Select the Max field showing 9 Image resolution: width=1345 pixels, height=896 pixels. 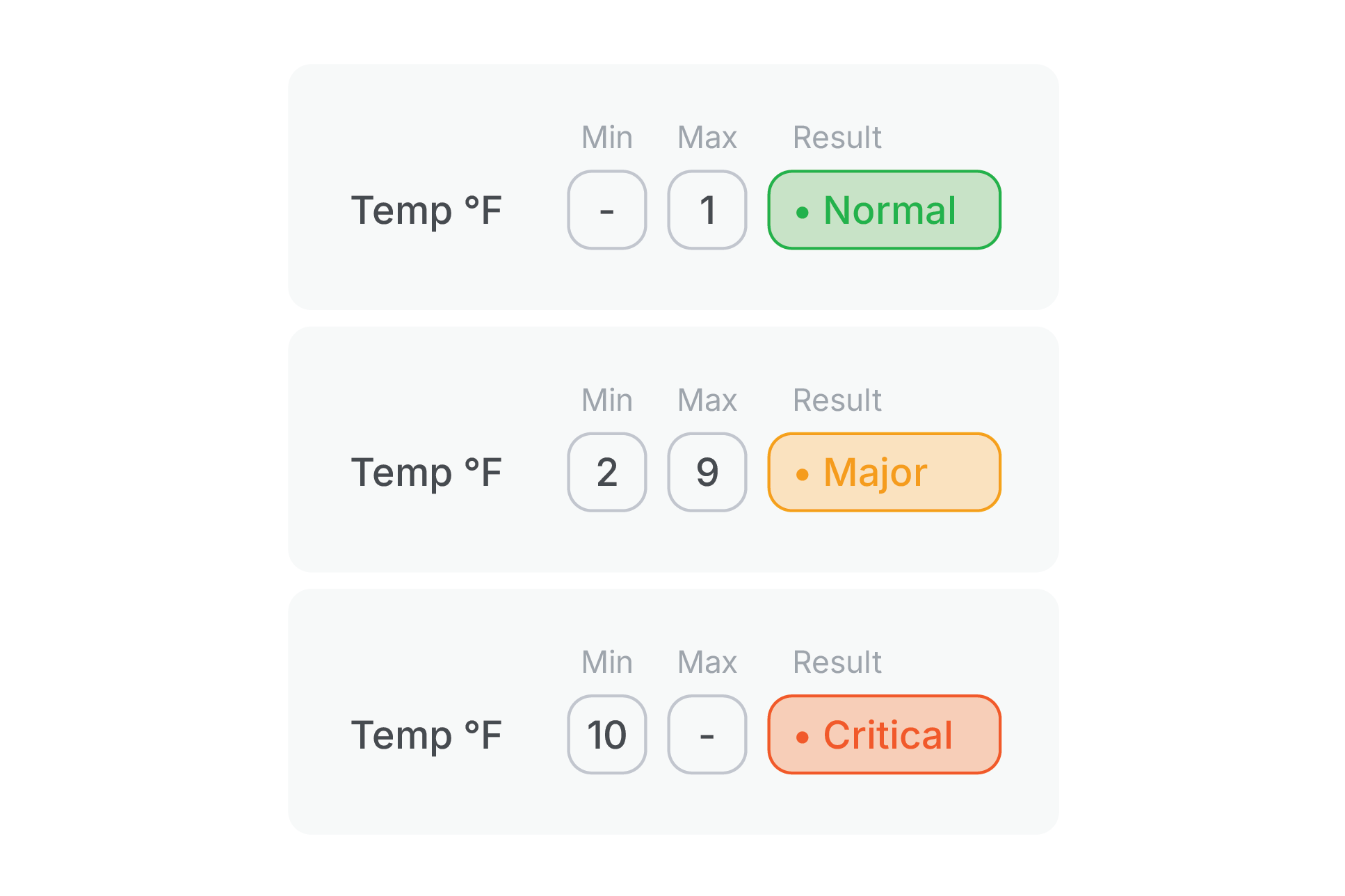coord(707,472)
